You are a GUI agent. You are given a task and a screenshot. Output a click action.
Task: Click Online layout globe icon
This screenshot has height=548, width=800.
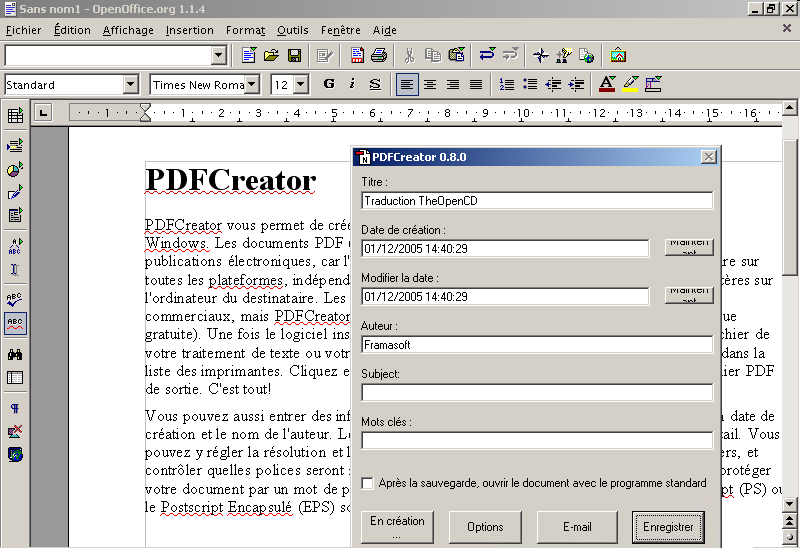[15, 455]
